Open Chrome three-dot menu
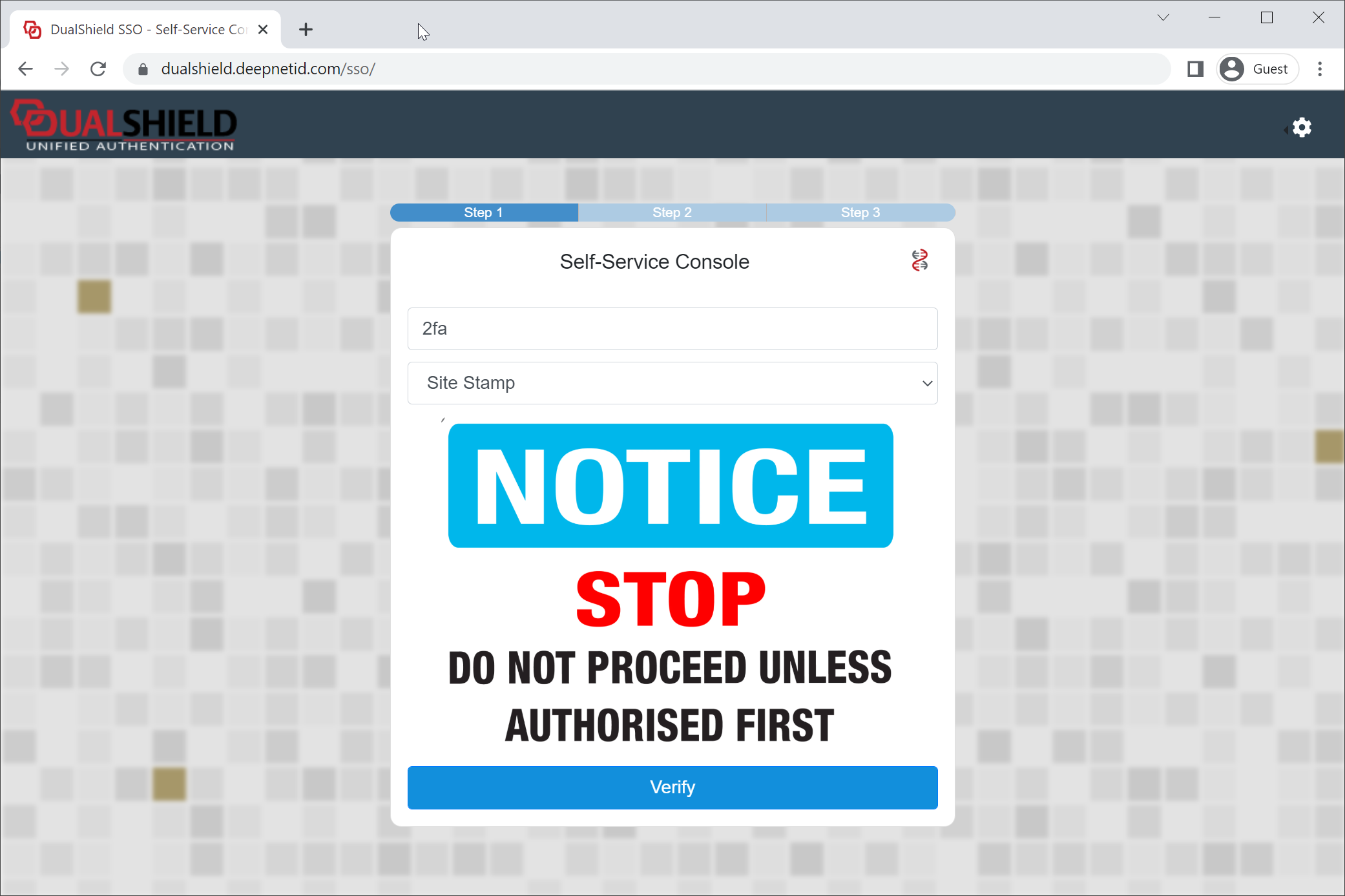1345x896 pixels. pyautogui.click(x=1320, y=69)
